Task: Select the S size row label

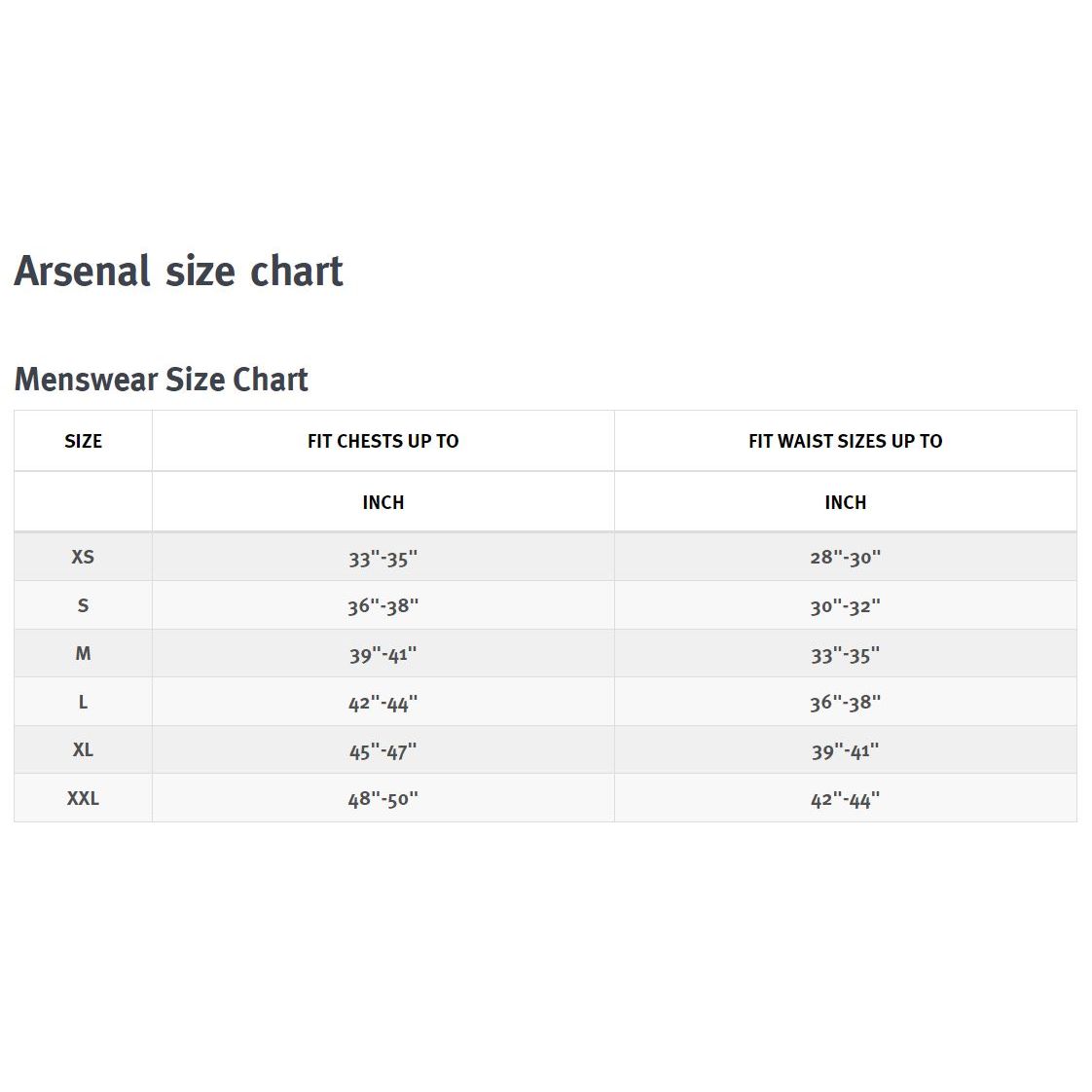Action: click(x=83, y=605)
